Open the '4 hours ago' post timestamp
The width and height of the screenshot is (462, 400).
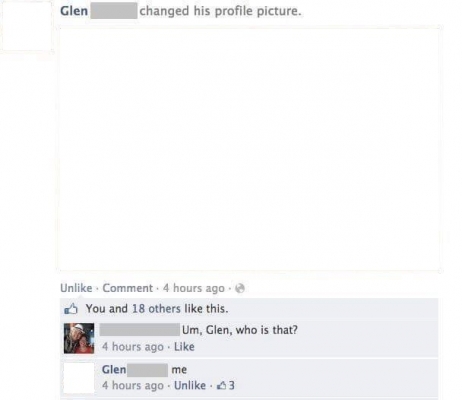click(194, 288)
